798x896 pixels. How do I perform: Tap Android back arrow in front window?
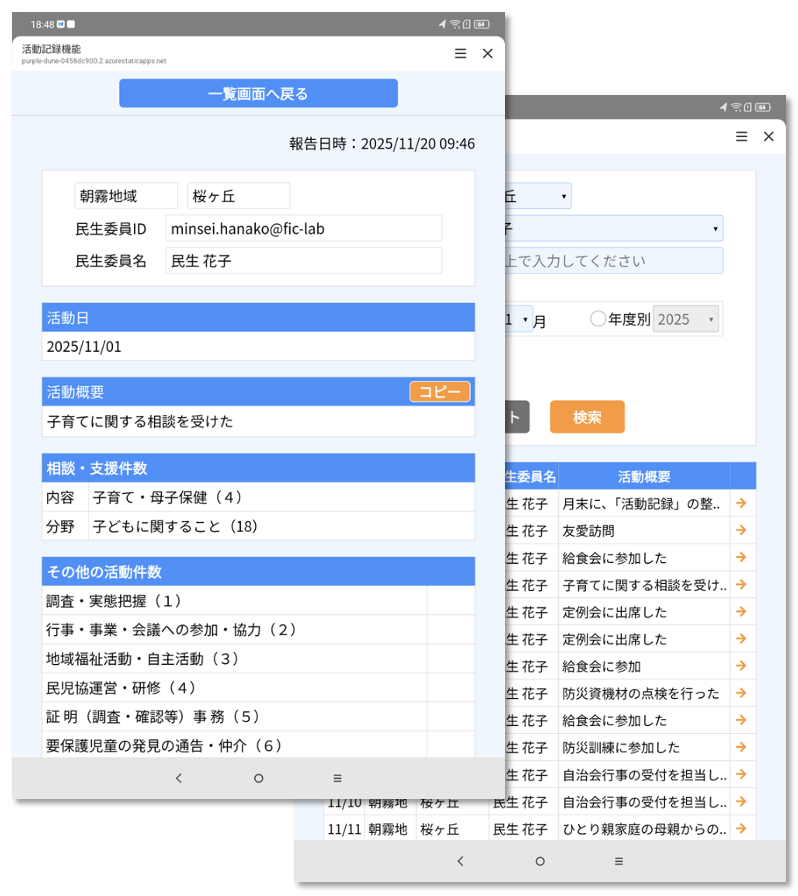pyautogui.click(x=179, y=778)
